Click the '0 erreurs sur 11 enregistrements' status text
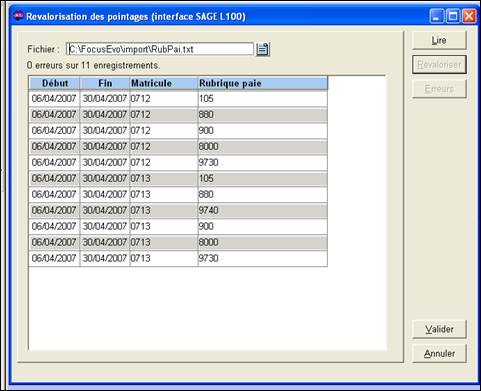 [93, 65]
